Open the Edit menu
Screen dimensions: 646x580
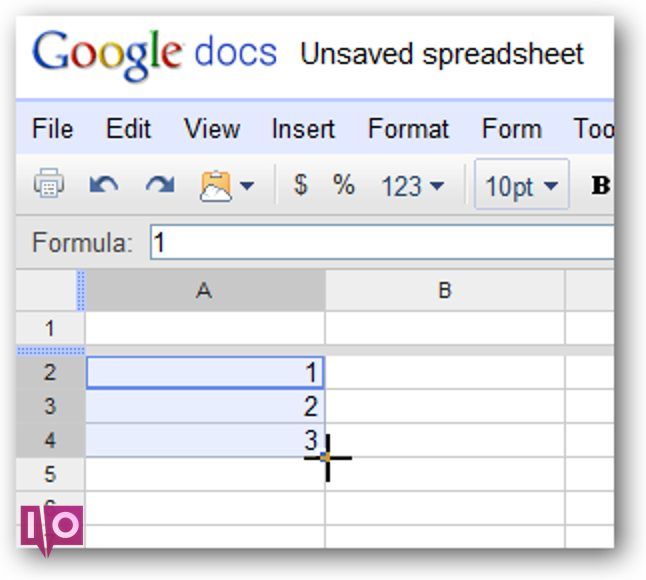tap(128, 129)
